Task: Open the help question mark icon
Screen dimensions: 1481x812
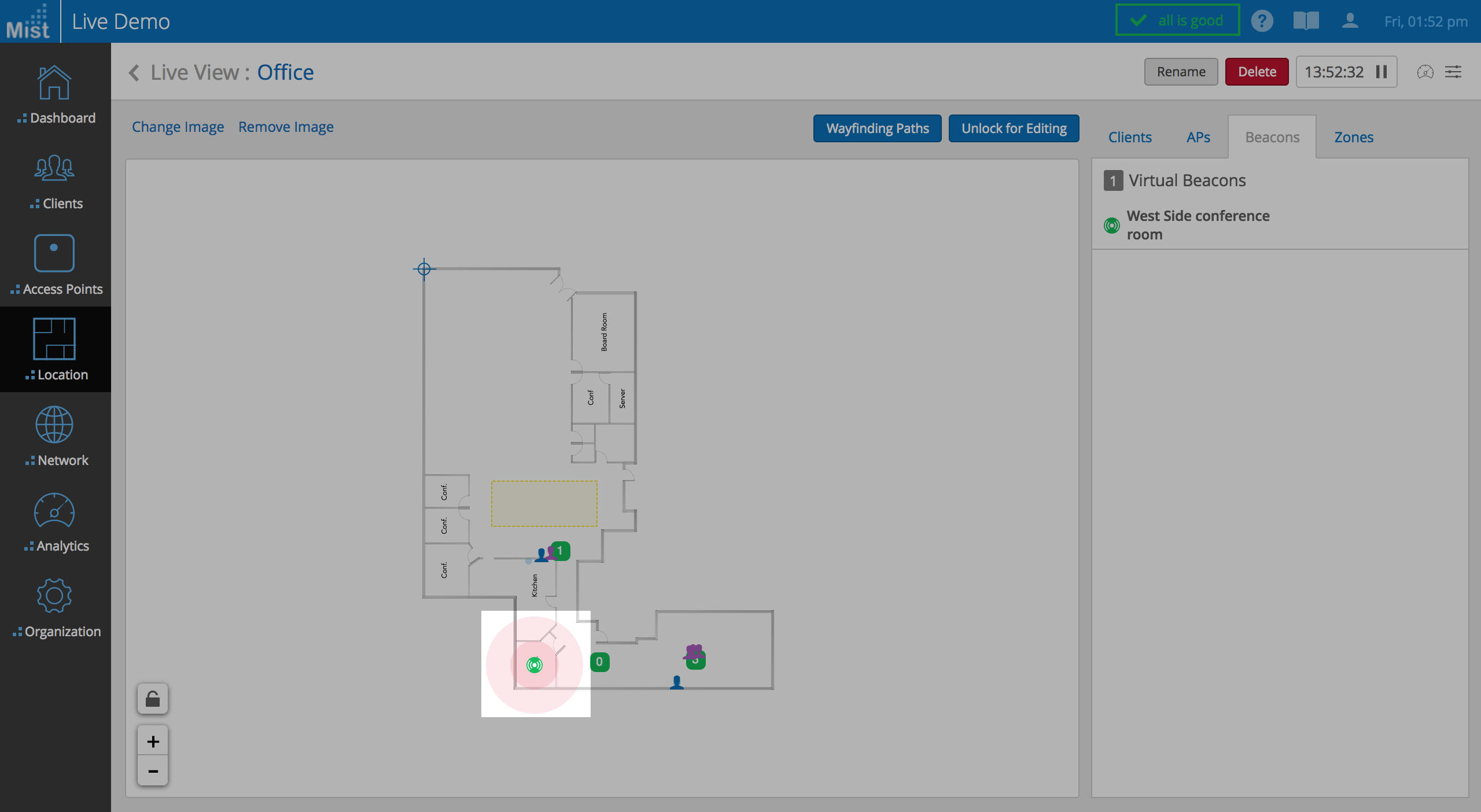Action: click(x=1263, y=21)
